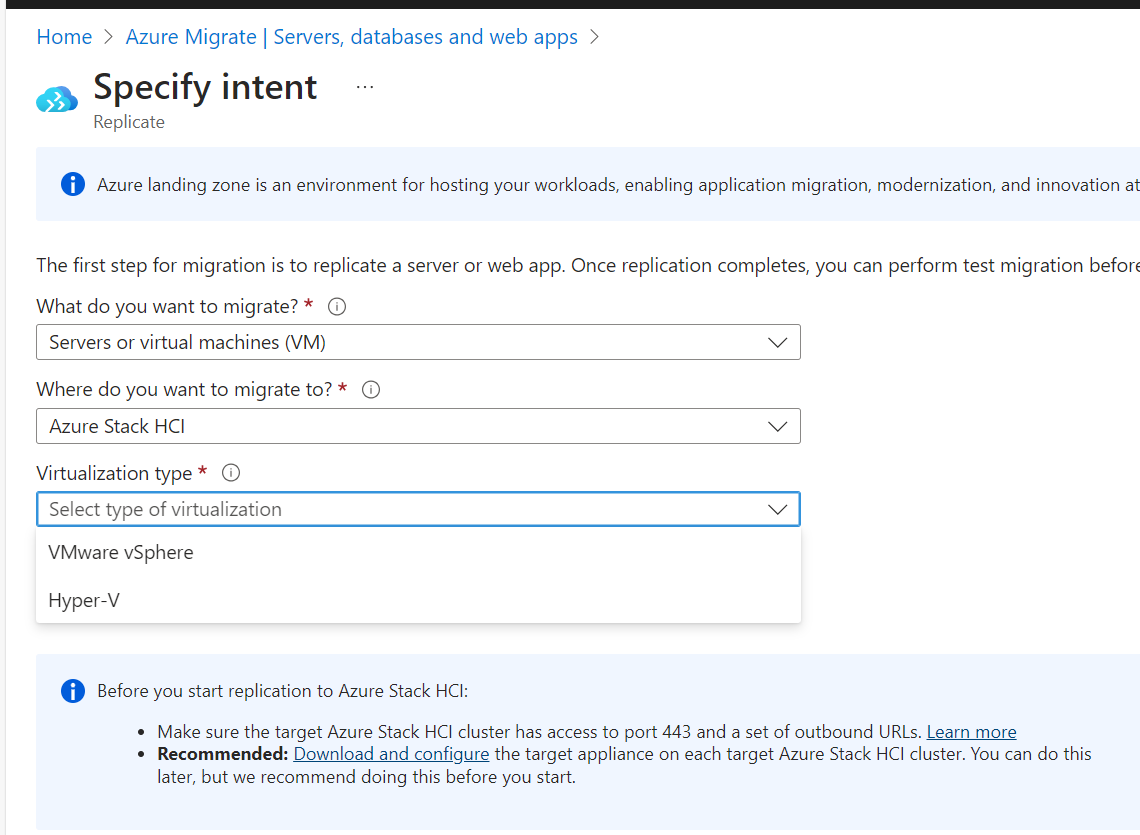Click the info icon on the replication prerequisites banner
This screenshot has width=1140, height=835.
pos(72,691)
